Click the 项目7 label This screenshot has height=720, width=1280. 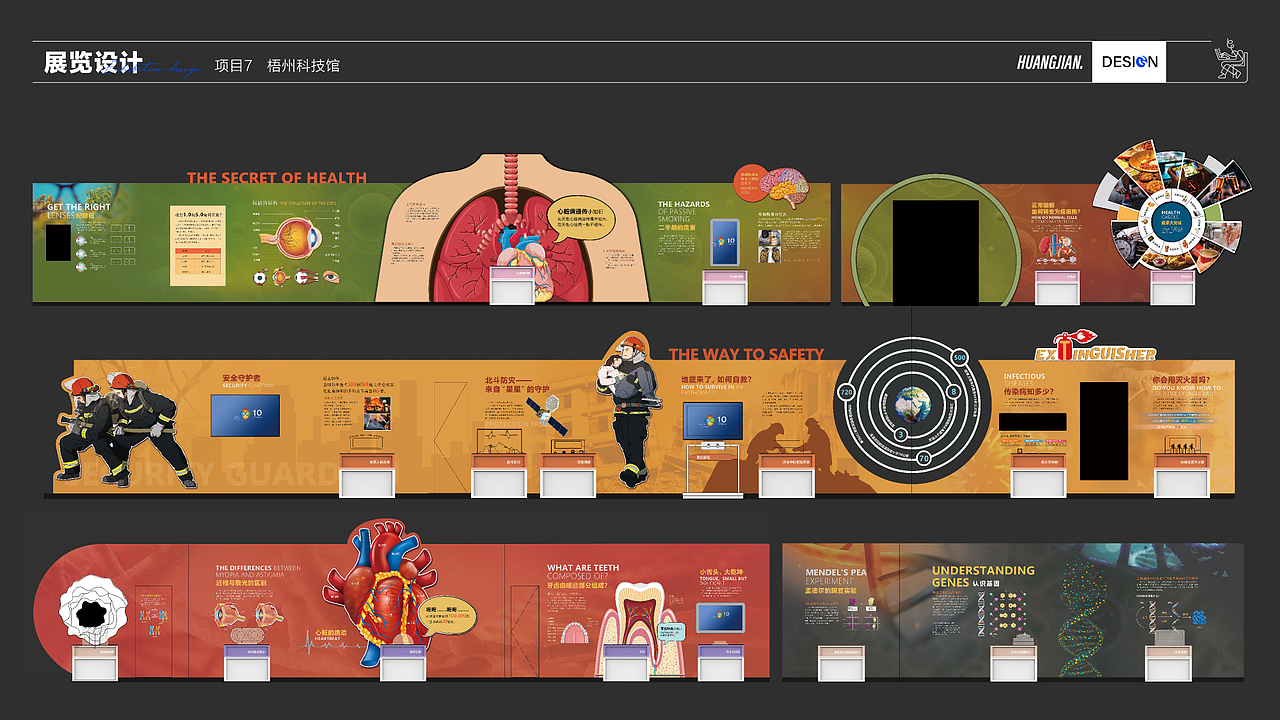233,65
